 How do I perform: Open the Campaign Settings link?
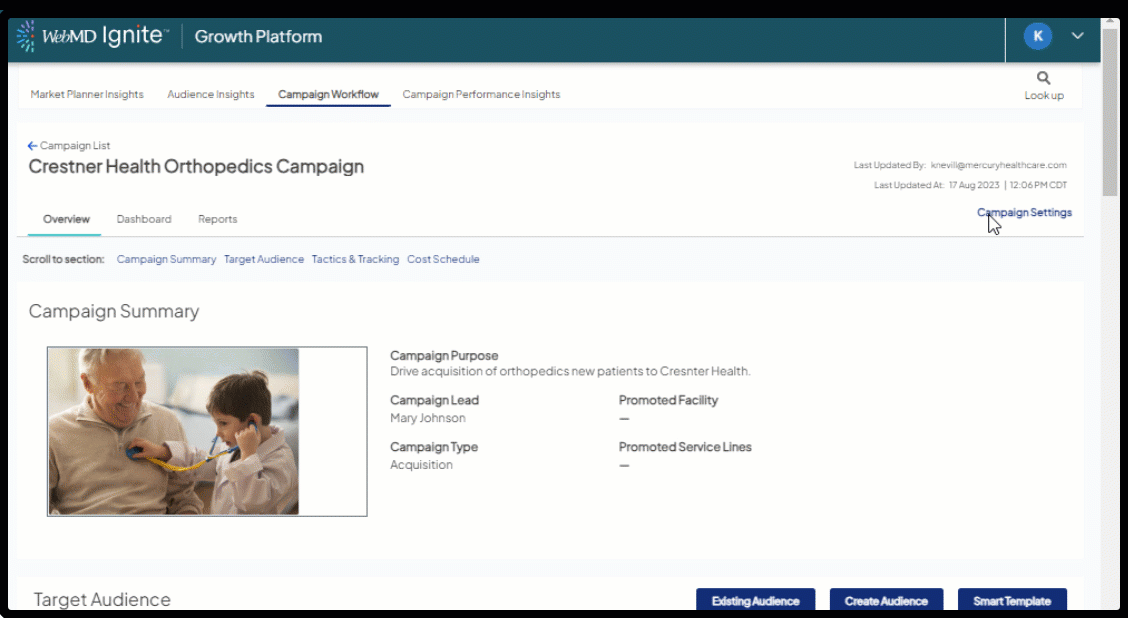point(1024,212)
